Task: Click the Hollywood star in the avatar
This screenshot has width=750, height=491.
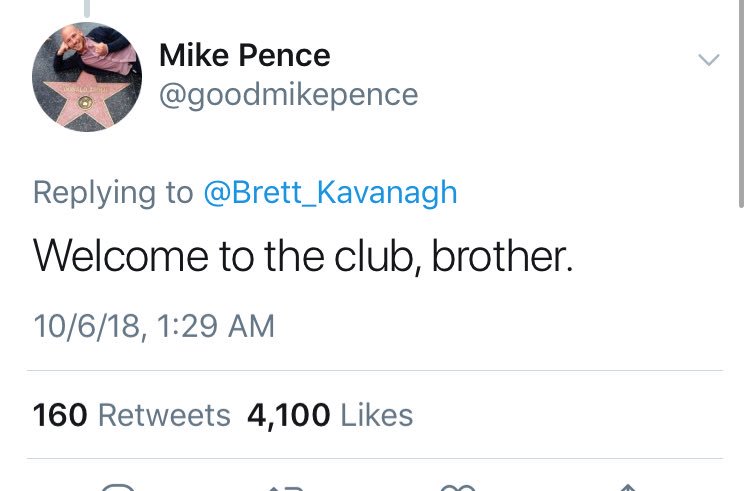Action: click(74, 98)
